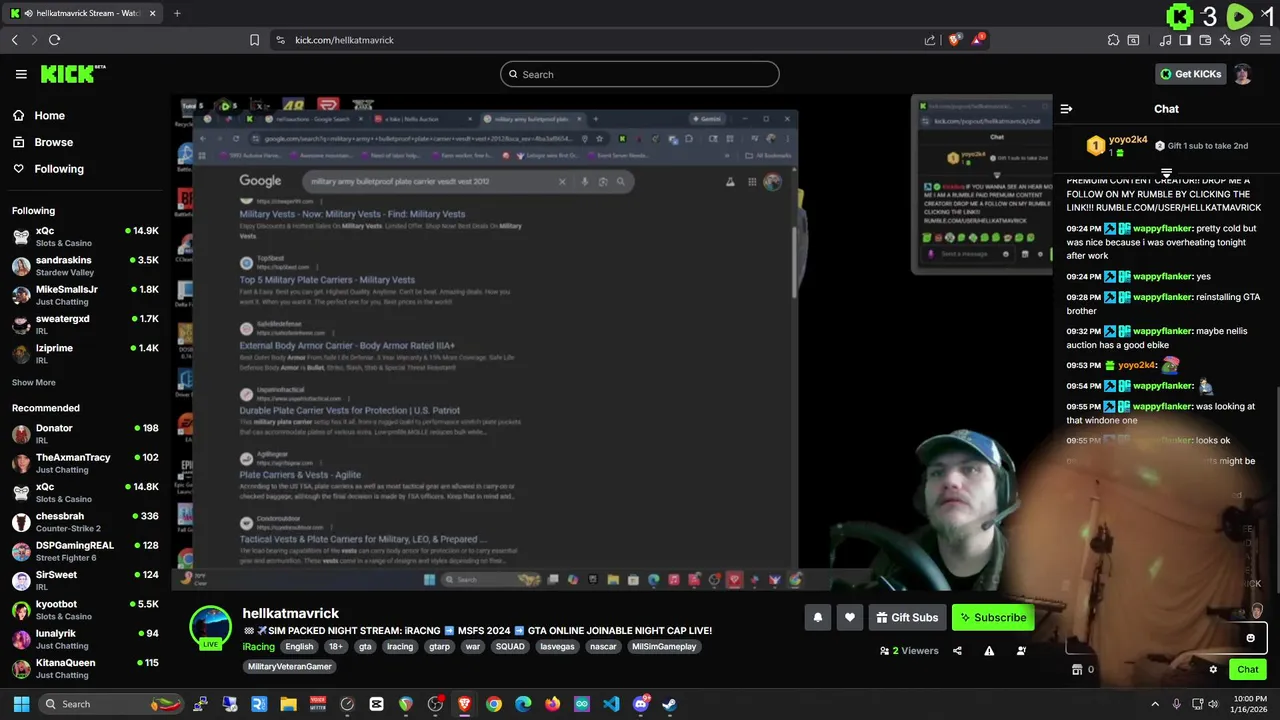Viewport: 1280px width, 720px height.
Task: Open sandraskins channel
Action: 85,266
